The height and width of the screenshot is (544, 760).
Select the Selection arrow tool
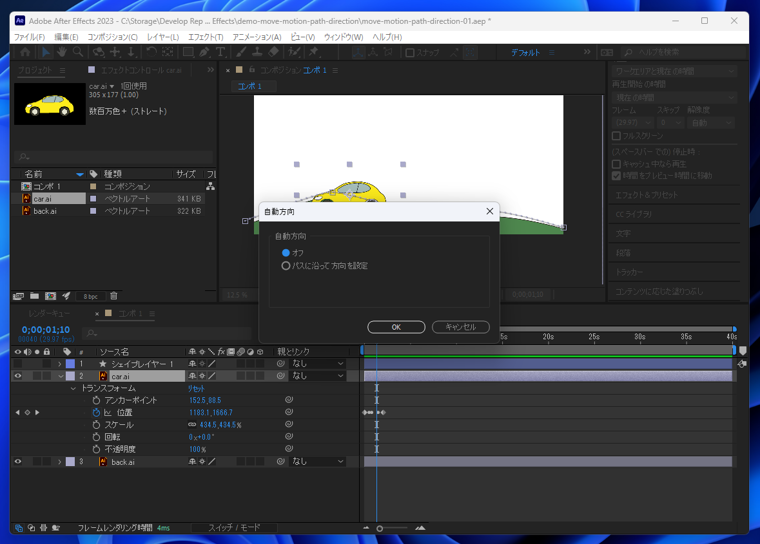[x=46, y=52]
